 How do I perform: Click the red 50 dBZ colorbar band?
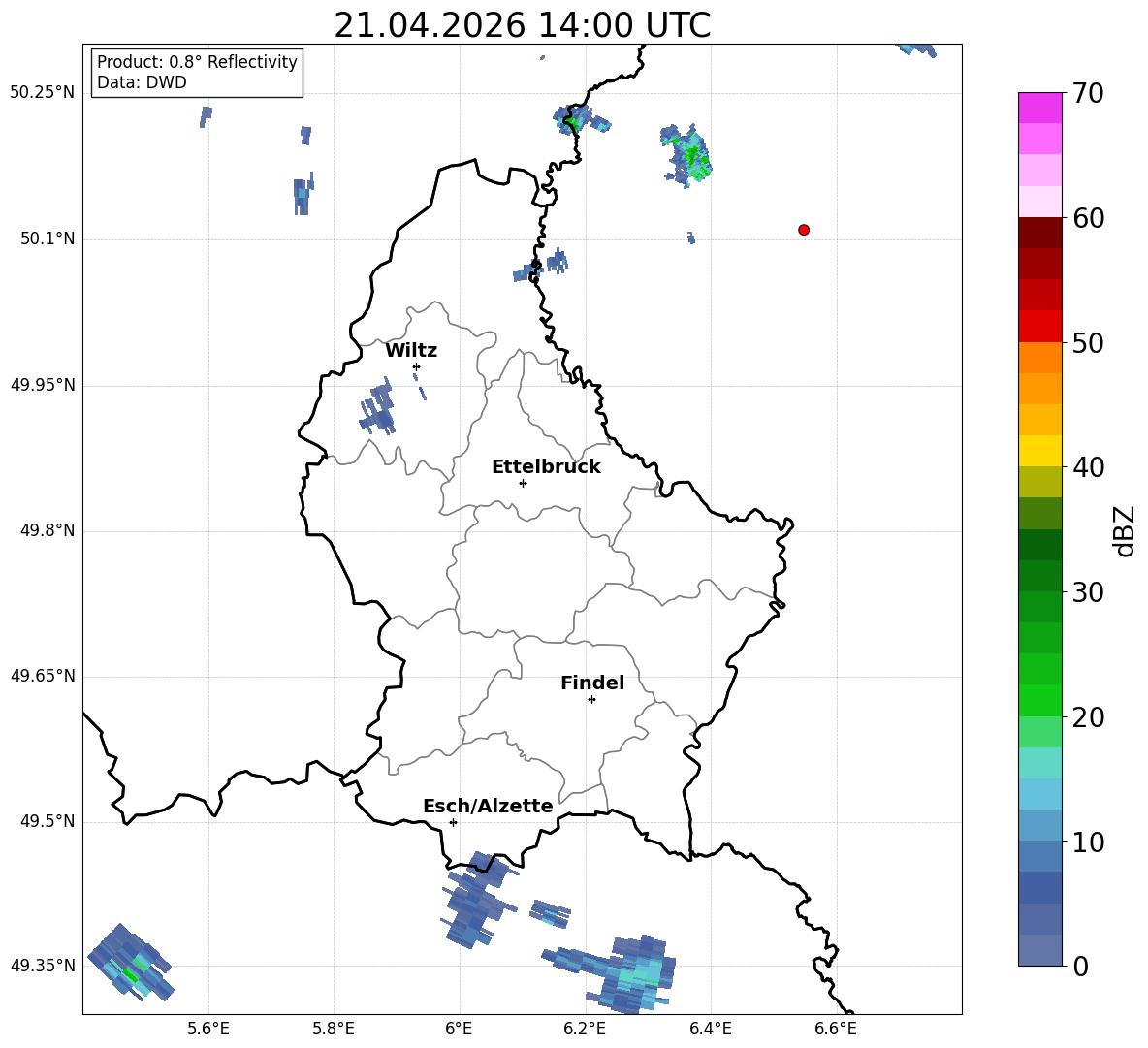point(1039,327)
